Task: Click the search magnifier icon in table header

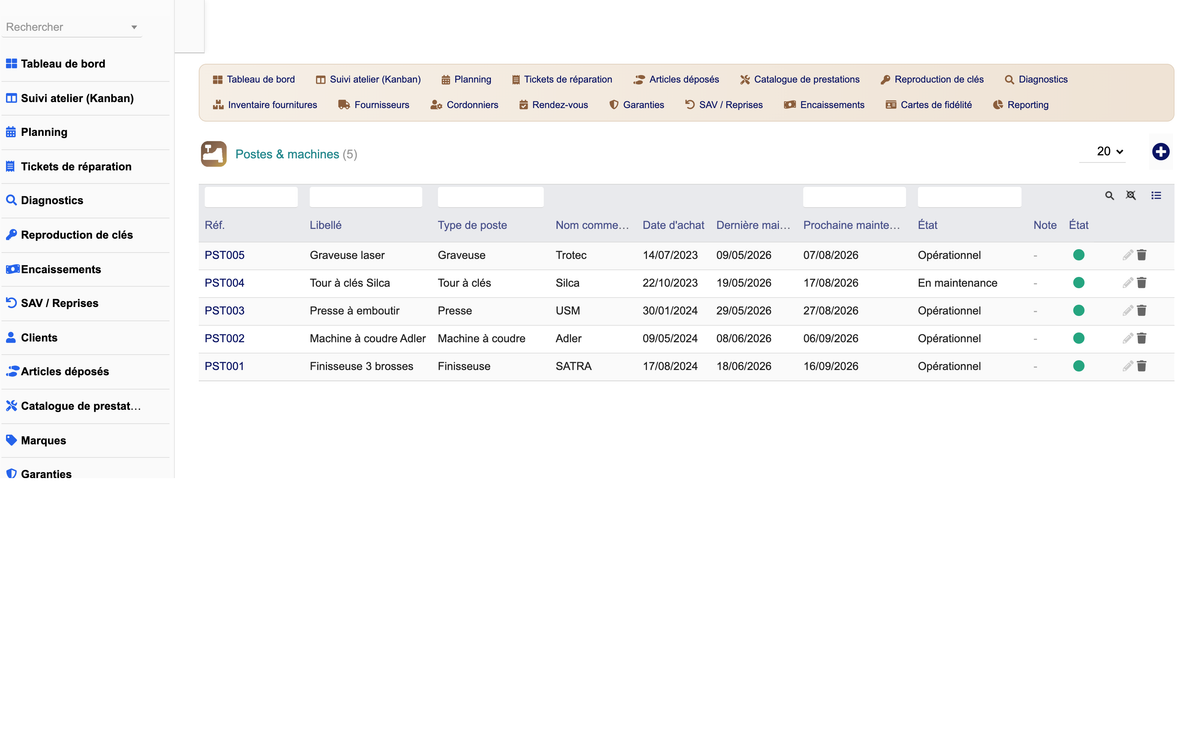Action: coord(1109,196)
